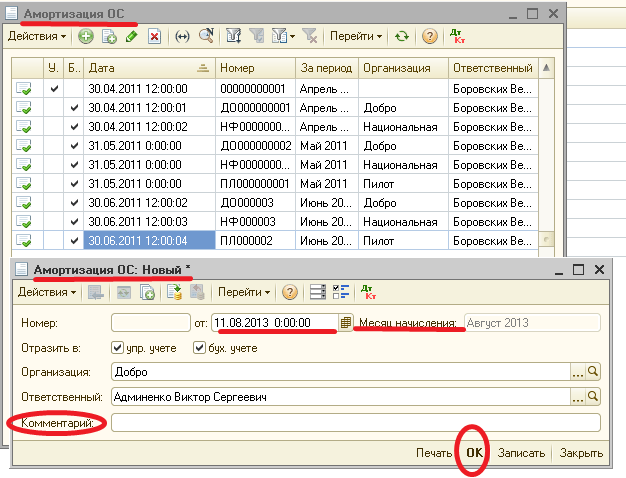Select row numbered ДО000000001
Screen dimensions: 626x478
(x=275, y=108)
